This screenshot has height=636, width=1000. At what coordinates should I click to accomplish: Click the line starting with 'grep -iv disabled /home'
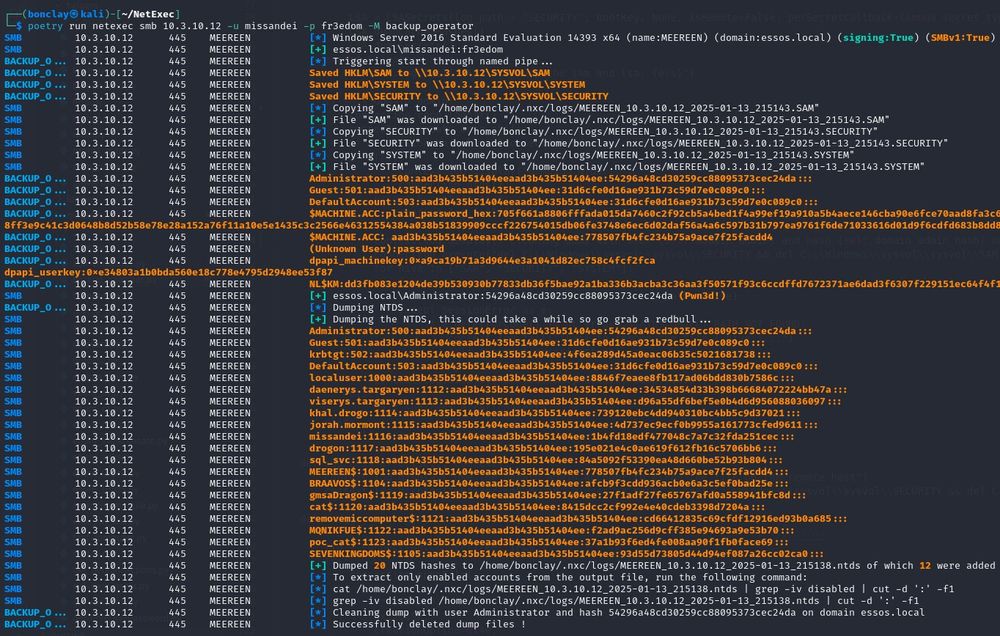click(625, 601)
